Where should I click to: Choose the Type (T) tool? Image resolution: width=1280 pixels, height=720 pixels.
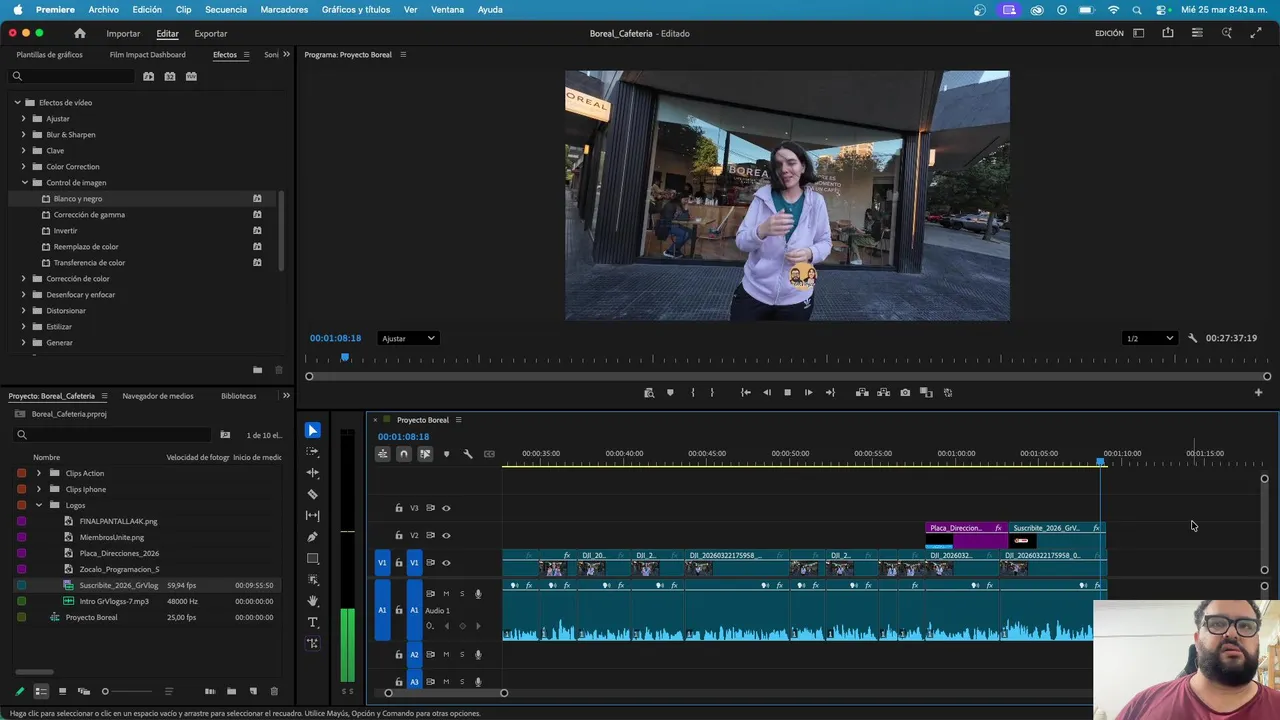coord(313,622)
